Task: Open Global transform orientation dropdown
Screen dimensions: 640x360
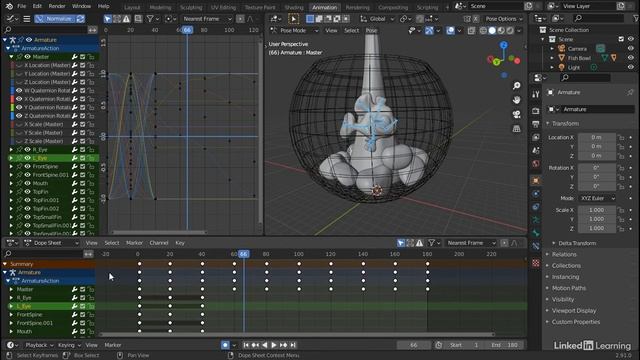Action: tap(378, 19)
